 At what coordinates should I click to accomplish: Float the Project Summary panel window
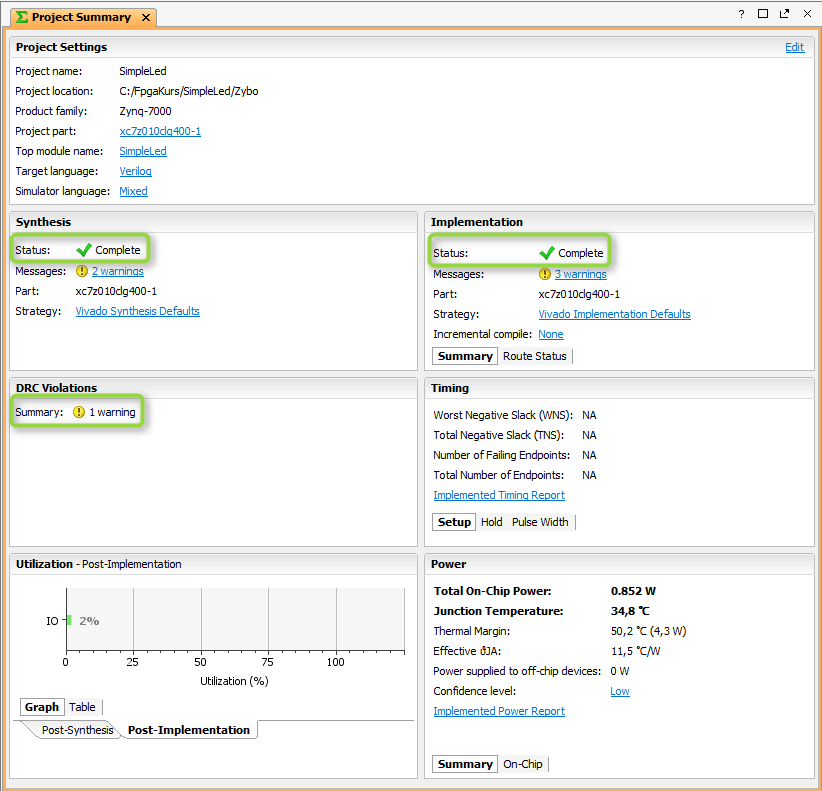[x=784, y=14]
